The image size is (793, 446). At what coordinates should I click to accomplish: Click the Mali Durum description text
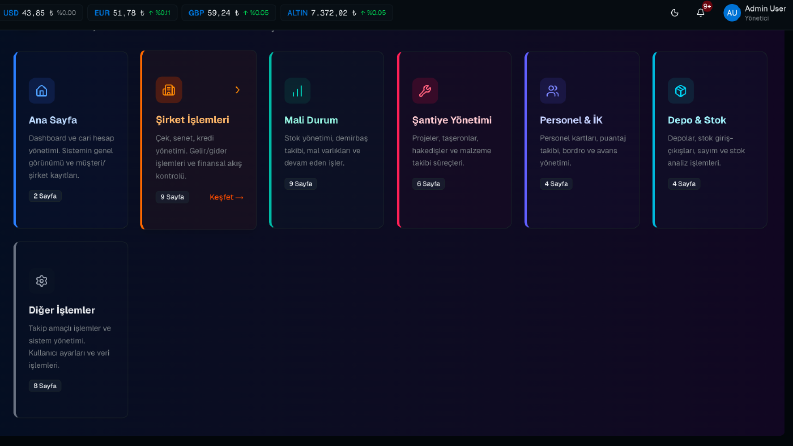point(326,150)
